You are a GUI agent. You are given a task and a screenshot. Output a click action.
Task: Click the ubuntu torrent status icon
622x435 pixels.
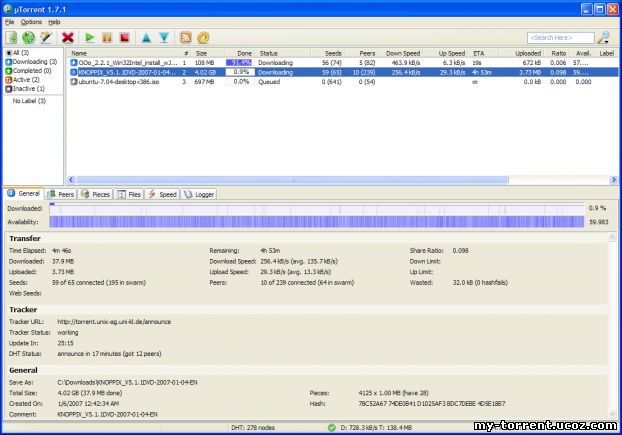click(x=74, y=82)
